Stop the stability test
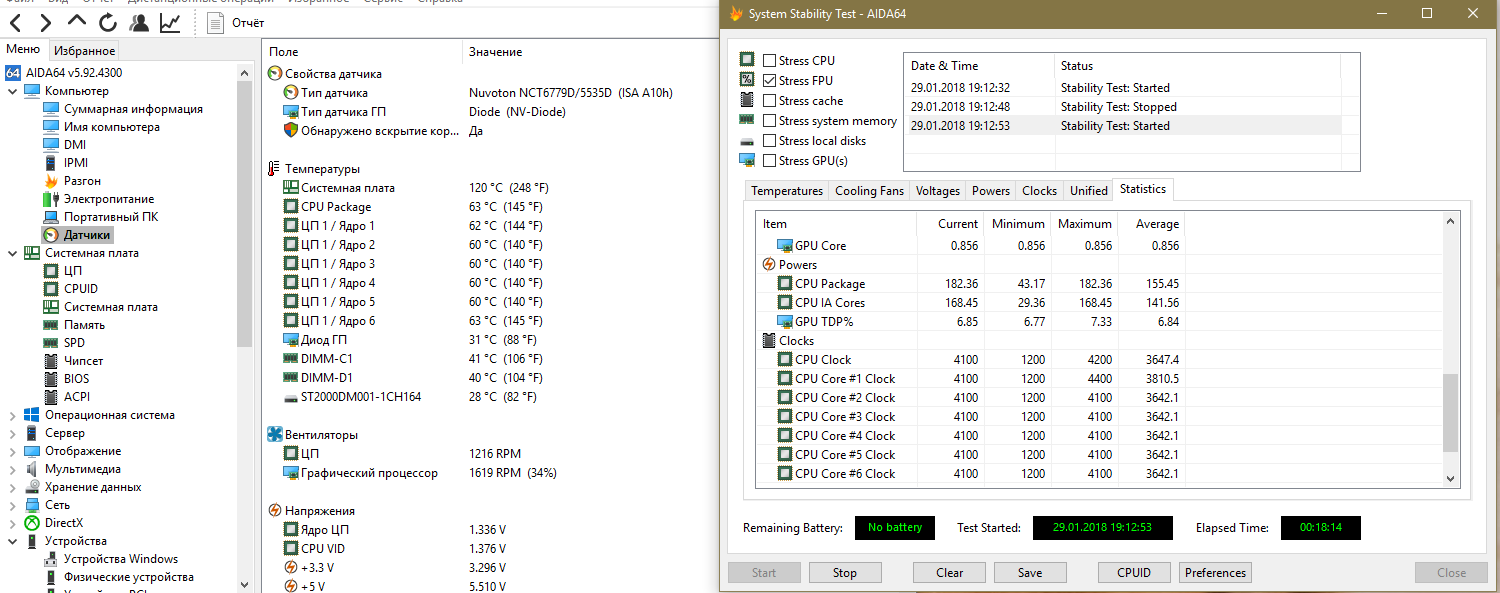1500x593 pixels. pyautogui.click(x=845, y=573)
